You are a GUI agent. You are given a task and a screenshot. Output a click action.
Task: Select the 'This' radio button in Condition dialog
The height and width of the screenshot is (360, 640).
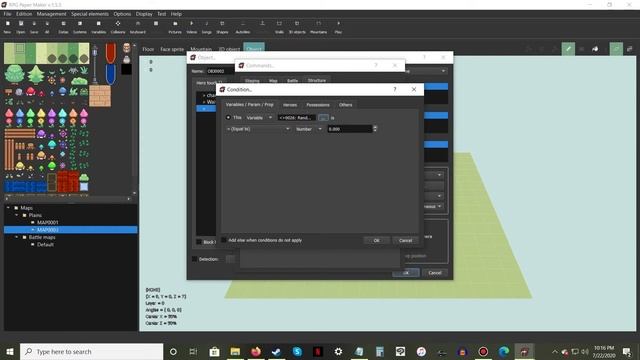(228, 118)
